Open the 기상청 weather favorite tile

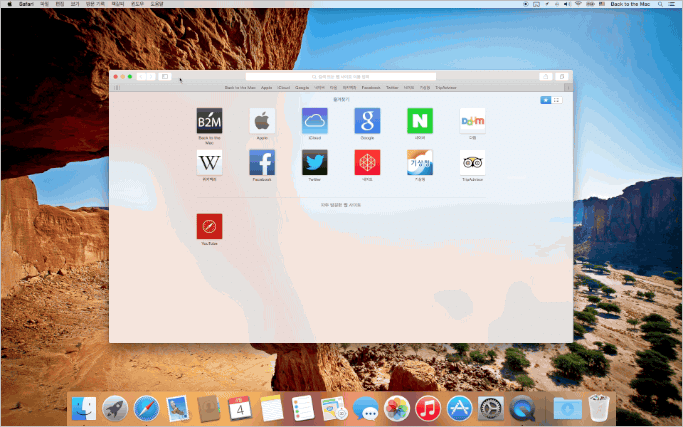(x=420, y=162)
